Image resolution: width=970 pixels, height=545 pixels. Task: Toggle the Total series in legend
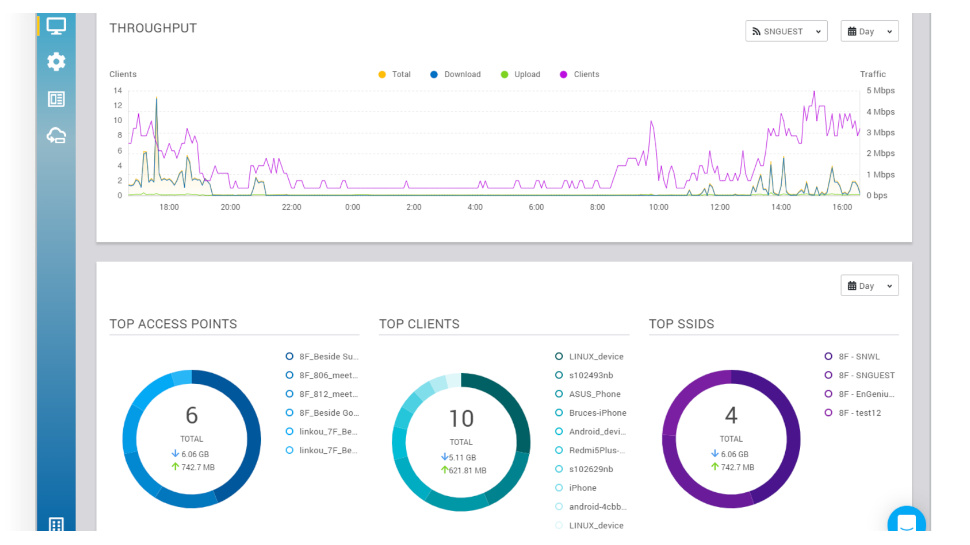(x=395, y=74)
